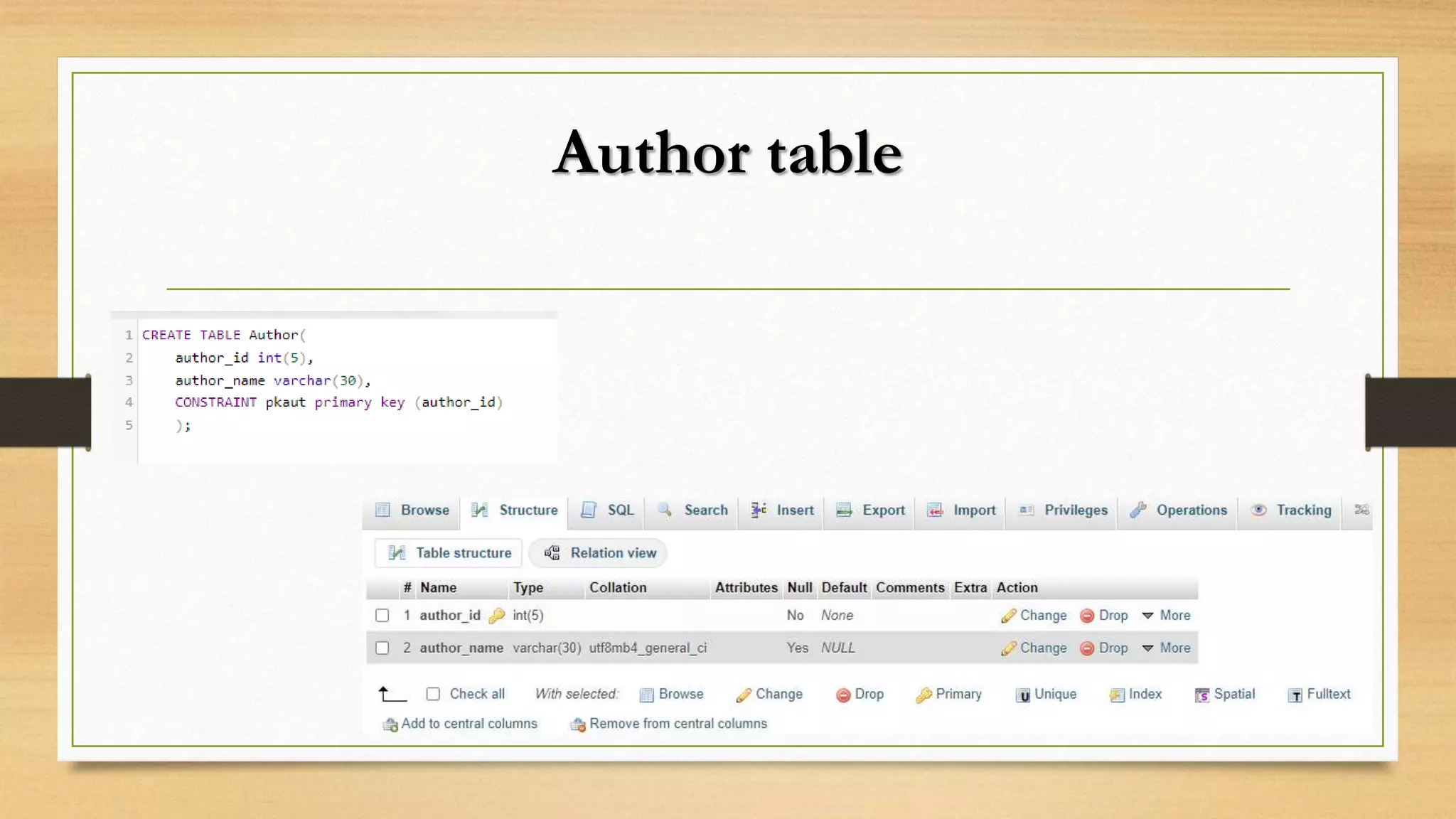
Task: Click the Tracking eye icon
Action: (1258, 510)
